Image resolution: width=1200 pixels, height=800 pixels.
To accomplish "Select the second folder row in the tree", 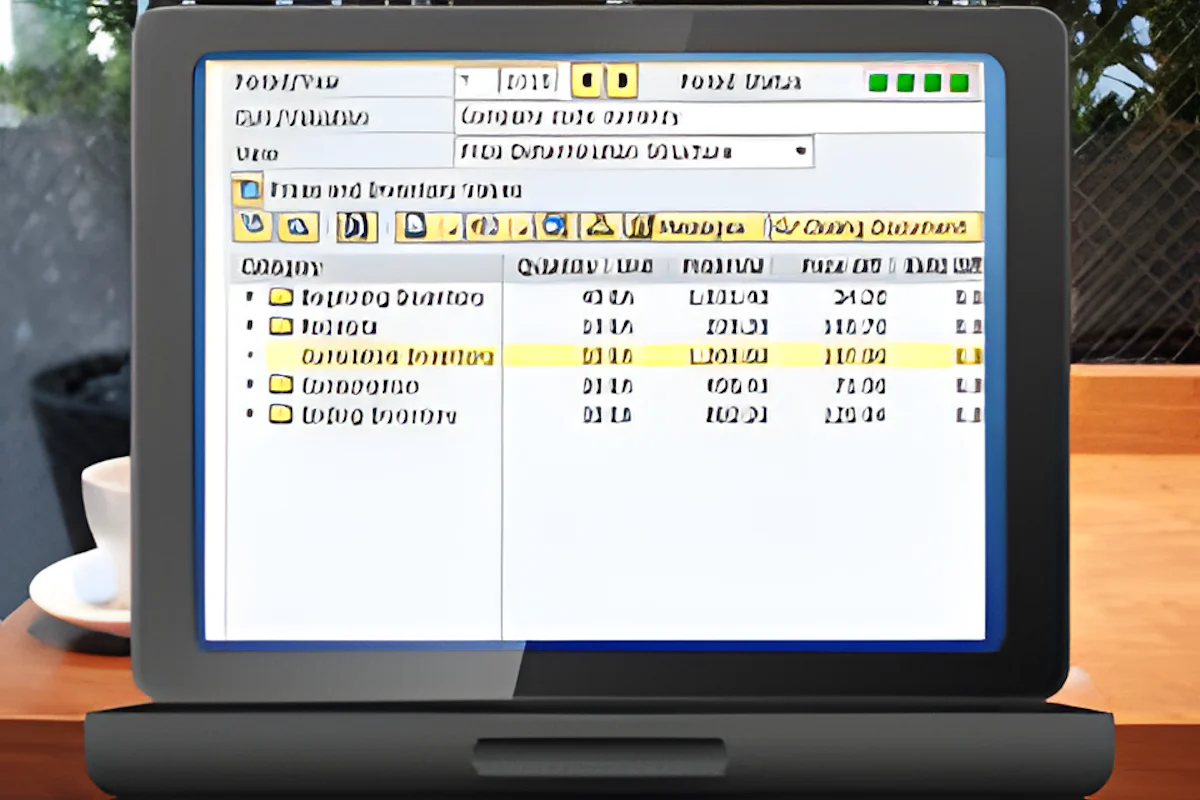I will pos(365,326).
